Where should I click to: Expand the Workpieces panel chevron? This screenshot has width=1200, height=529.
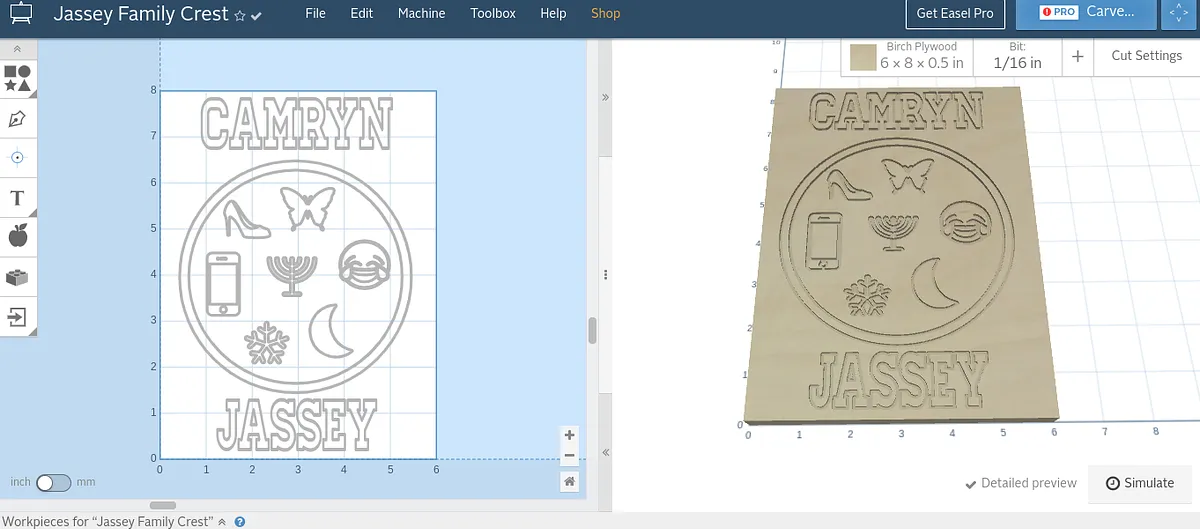click(222, 522)
